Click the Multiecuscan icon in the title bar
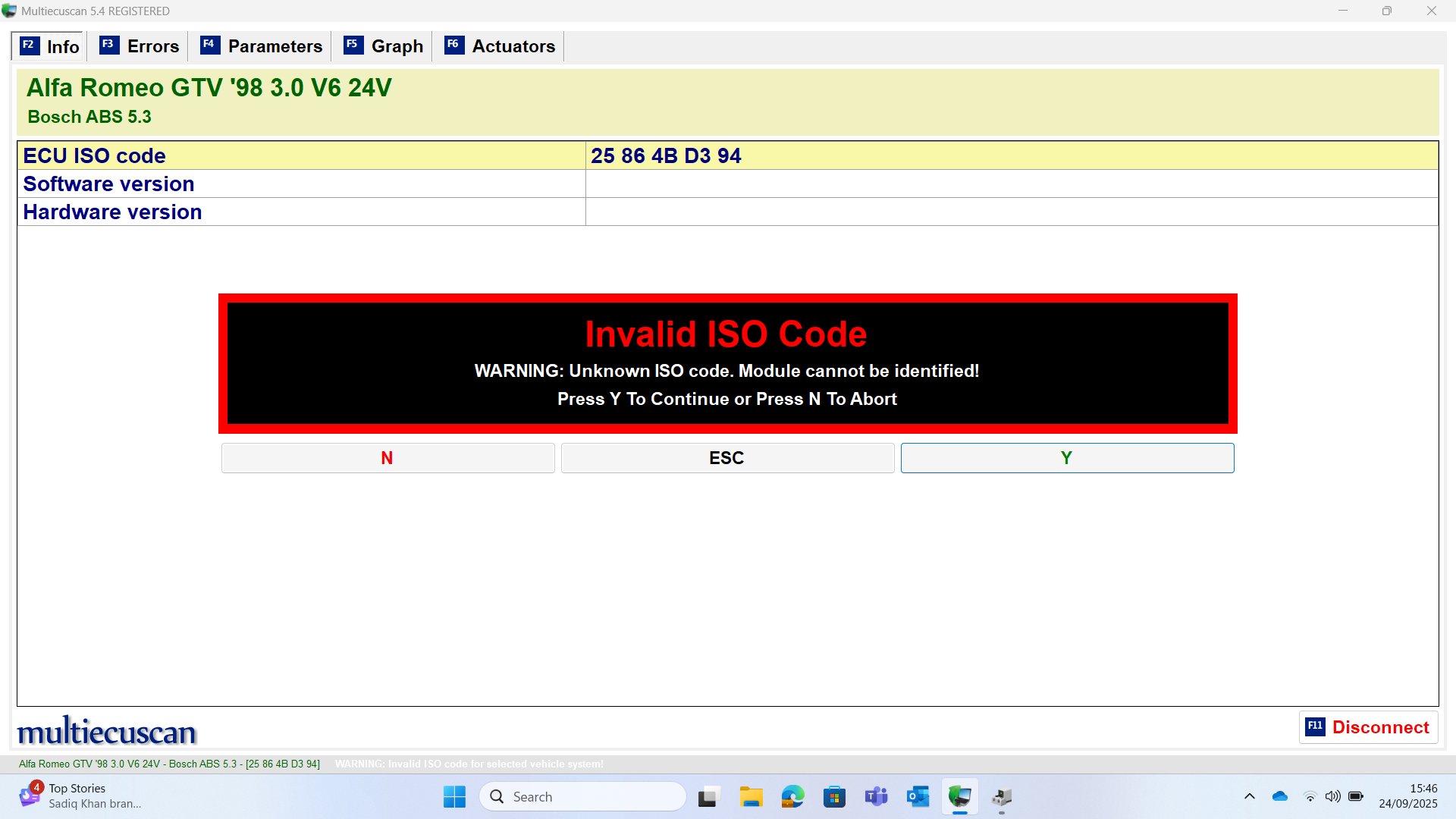The width and height of the screenshot is (1456, 819). tap(10, 11)
